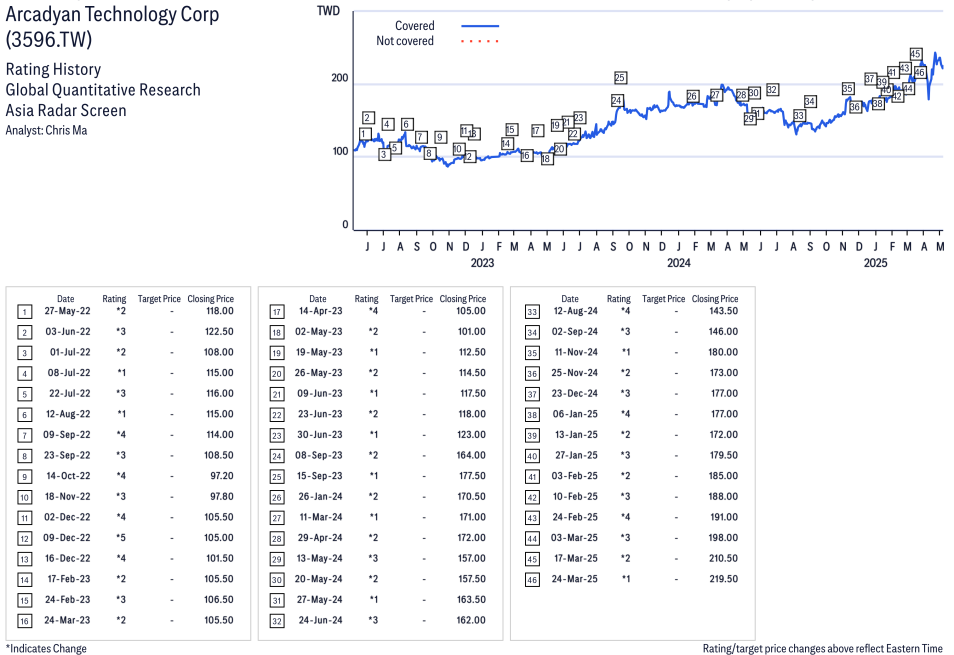Viewport: 954px width, 655px height.
Task: Click the date 09-Dec-22
Action: coord(68,538)
